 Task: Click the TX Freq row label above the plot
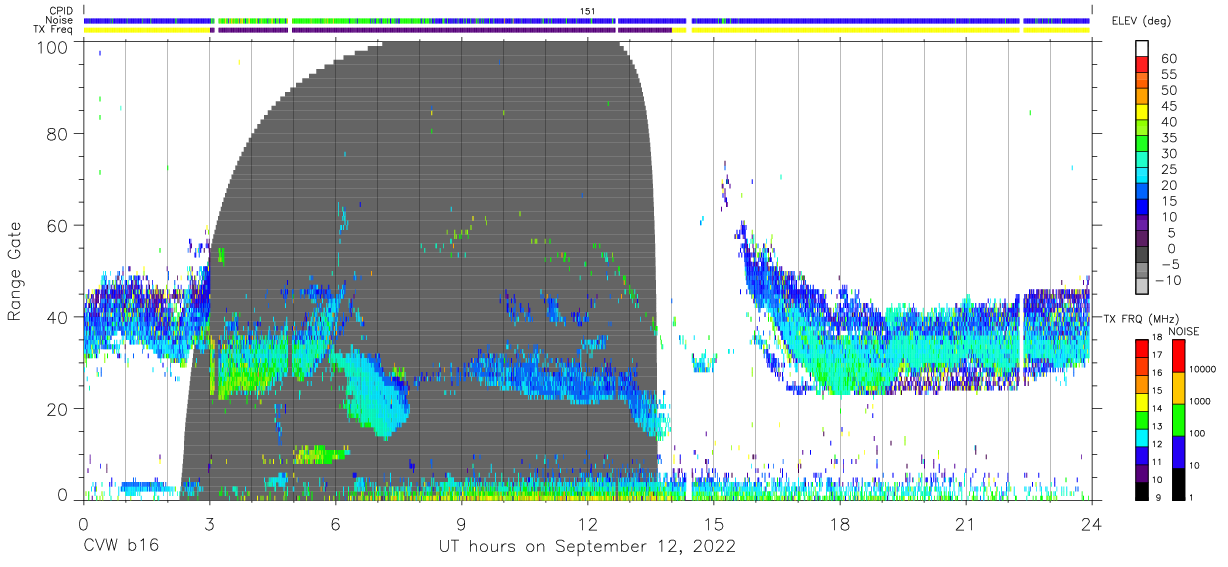[53, 30]
